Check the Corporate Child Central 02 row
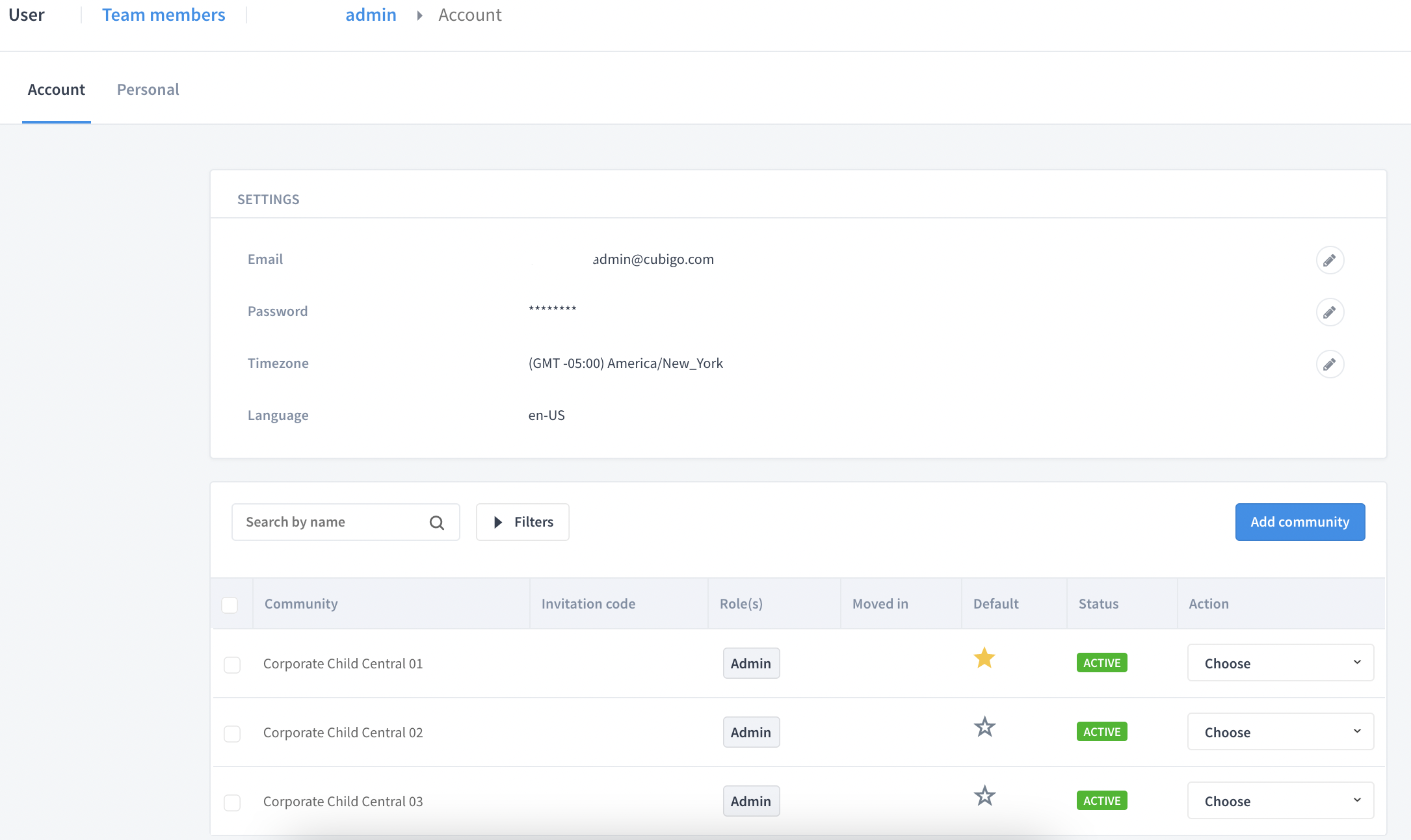Image resolution: width=1411 pixels, height=840 pixels. (x=232, y=733)
